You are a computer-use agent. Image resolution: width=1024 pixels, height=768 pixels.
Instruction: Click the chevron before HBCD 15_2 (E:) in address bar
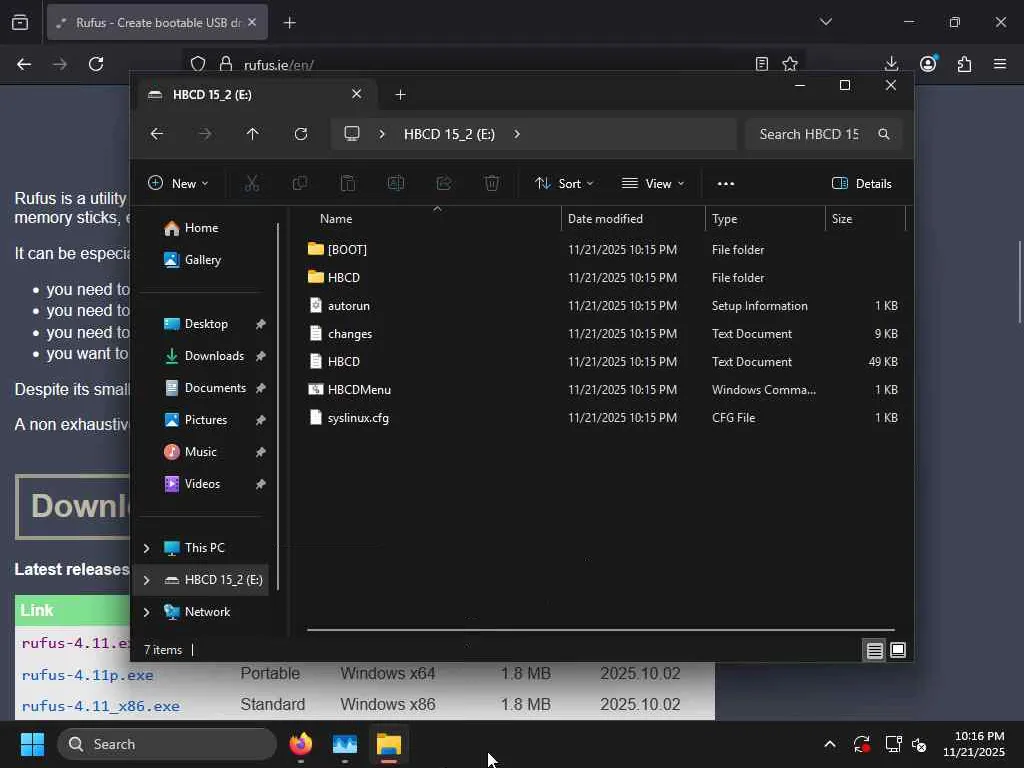coord(382,134)
